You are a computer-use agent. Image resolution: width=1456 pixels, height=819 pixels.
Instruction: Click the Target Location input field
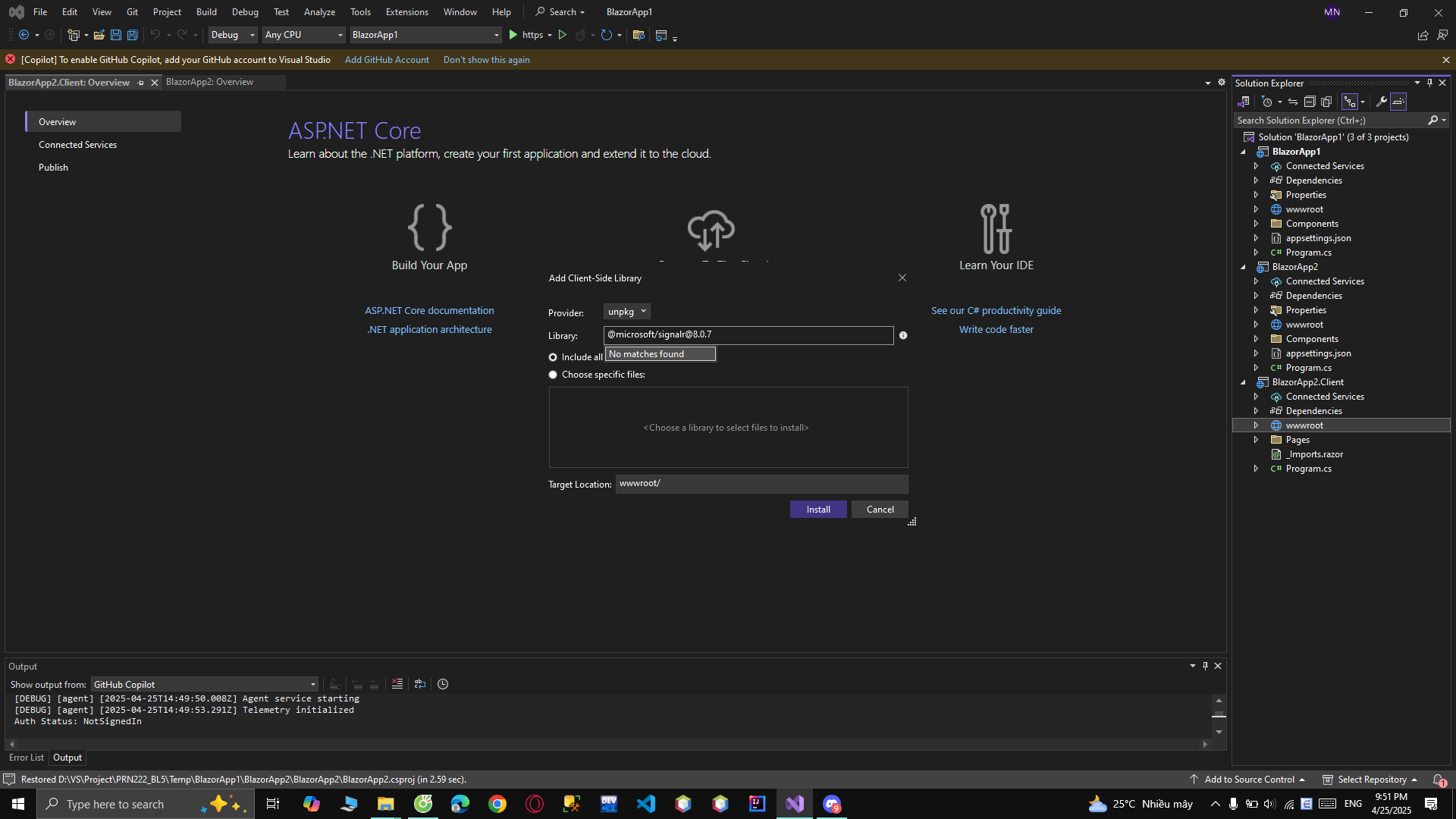pyautogui.click(x=761, y=484)
